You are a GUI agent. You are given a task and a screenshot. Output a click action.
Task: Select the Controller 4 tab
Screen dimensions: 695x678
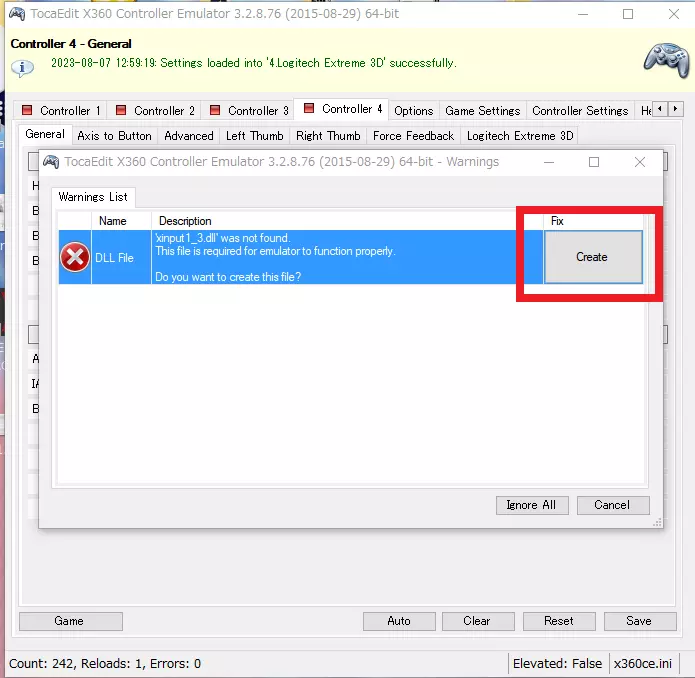[342, 109]
